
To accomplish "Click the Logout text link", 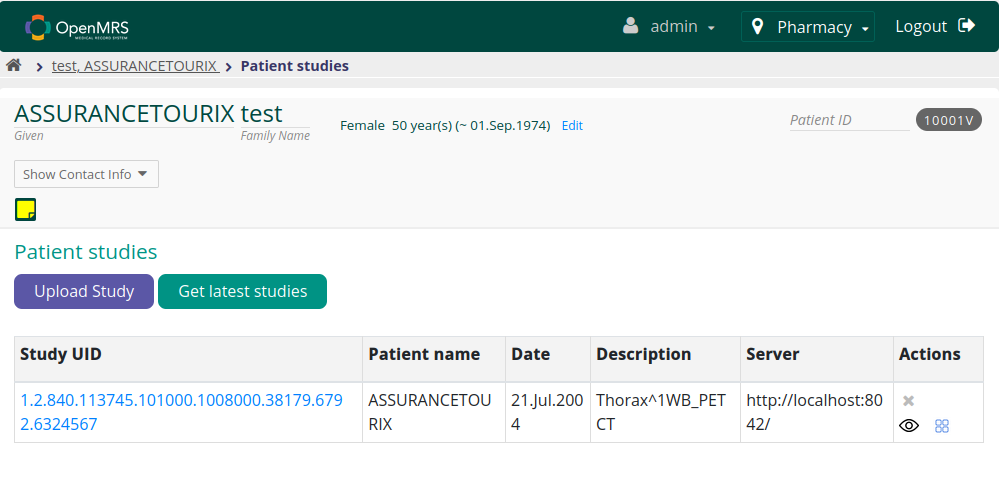I will (x=921, y=26).
